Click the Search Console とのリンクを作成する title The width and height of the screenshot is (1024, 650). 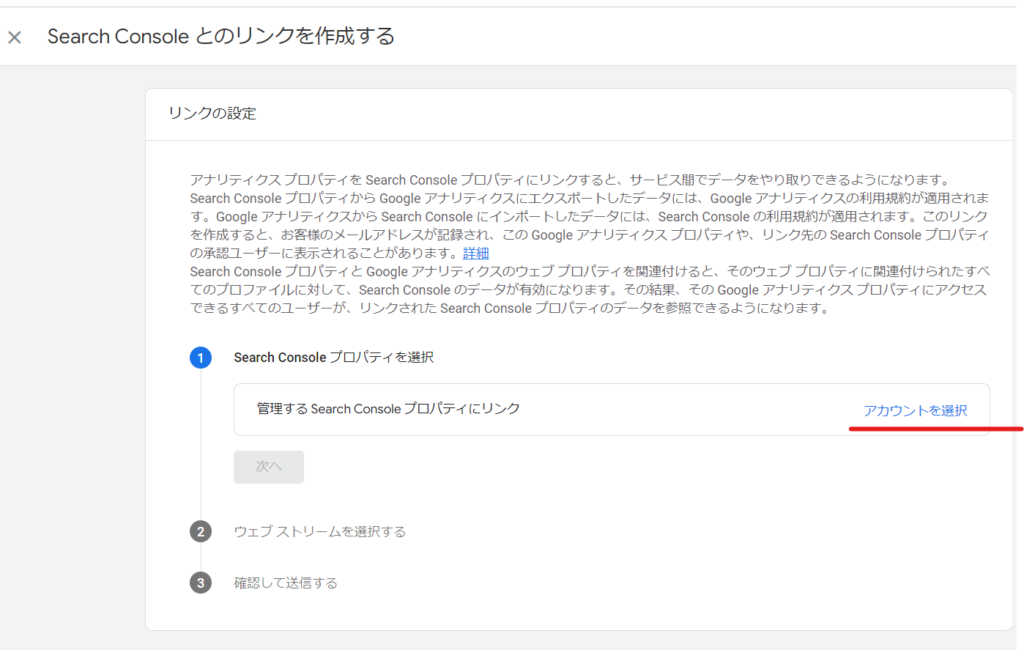tap(221, 37)
